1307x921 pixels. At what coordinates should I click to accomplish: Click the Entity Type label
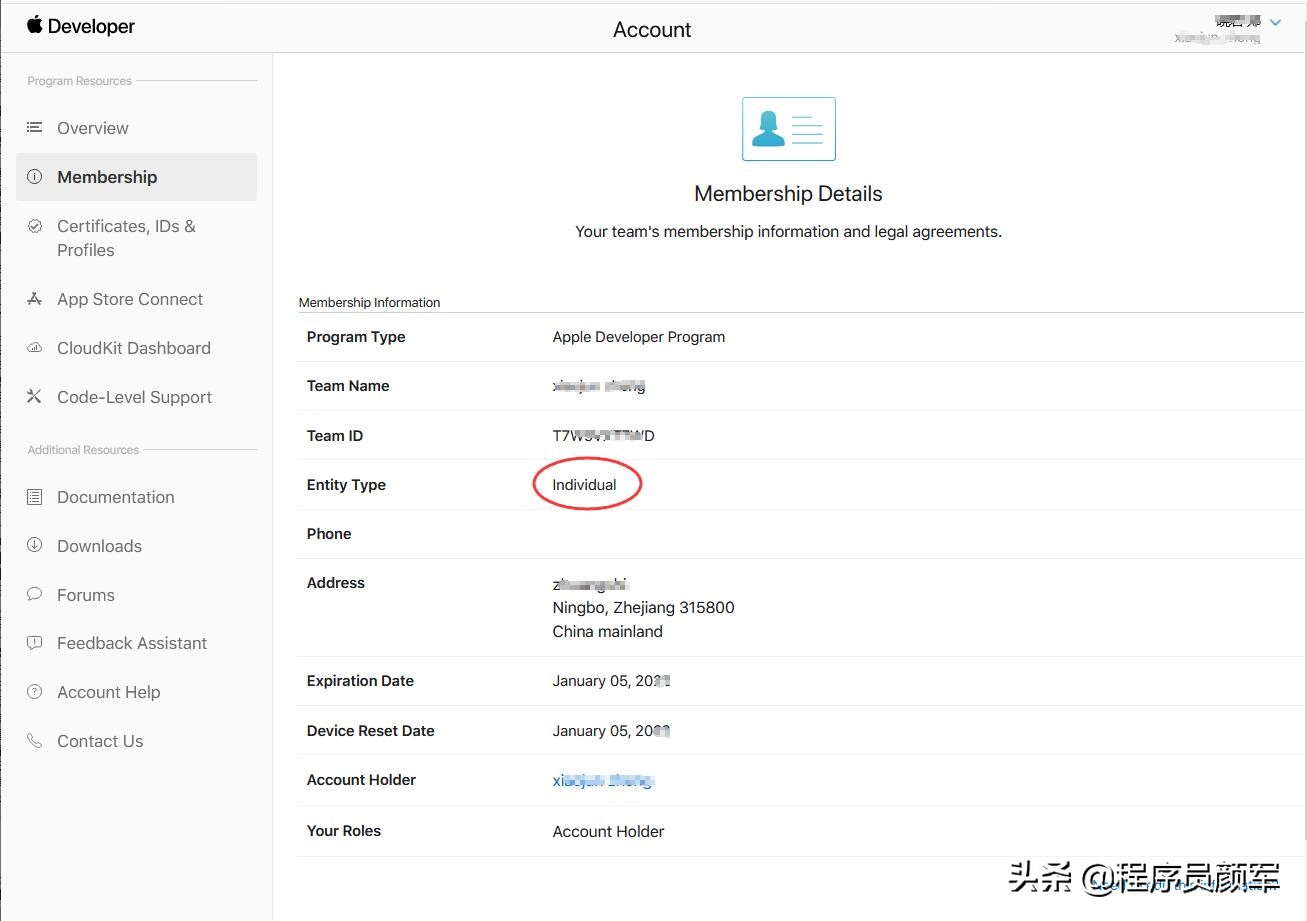tap(346, 485)
